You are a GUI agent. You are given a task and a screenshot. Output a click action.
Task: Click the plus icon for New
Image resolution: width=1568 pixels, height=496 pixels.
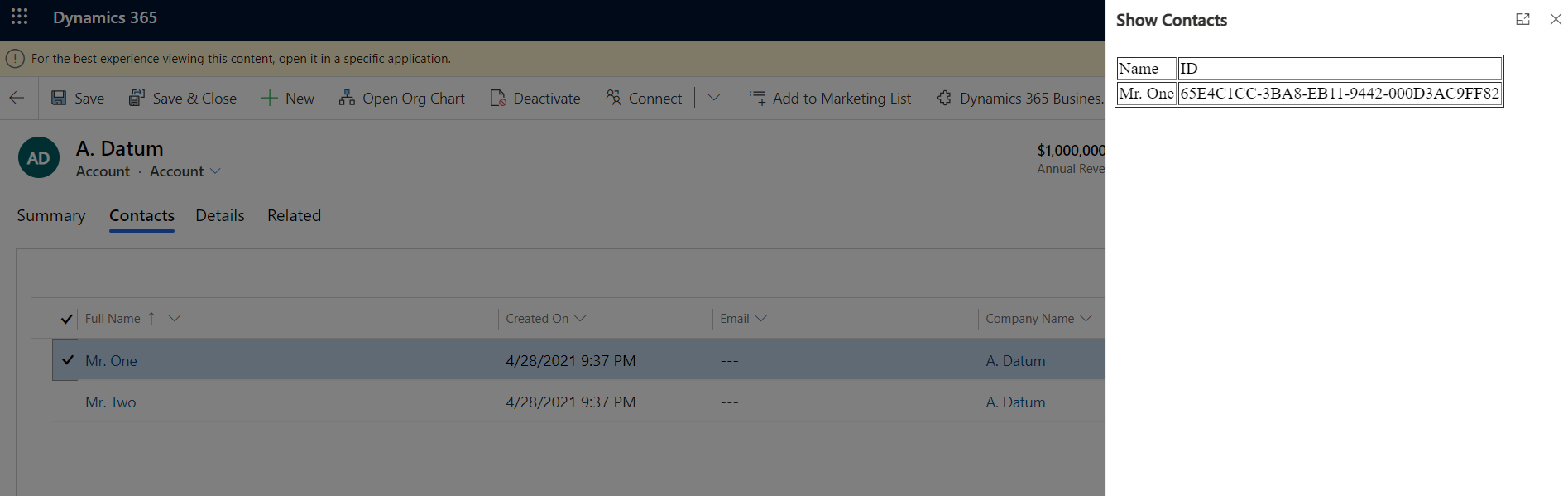pos(269,98)
